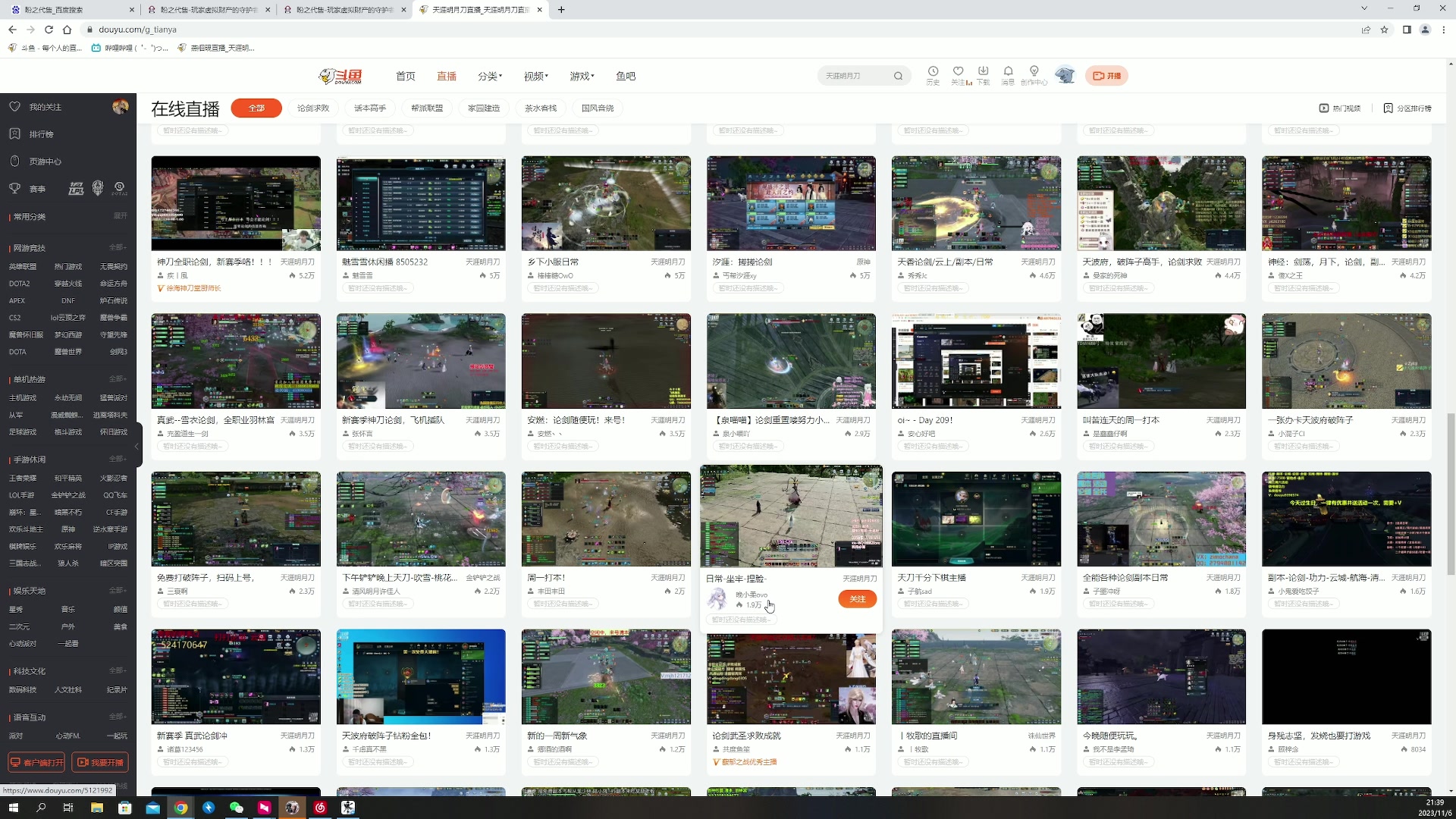Click the 下载 download icon
The height and width of the screenshot is (819, 1456).
[983, 71]
